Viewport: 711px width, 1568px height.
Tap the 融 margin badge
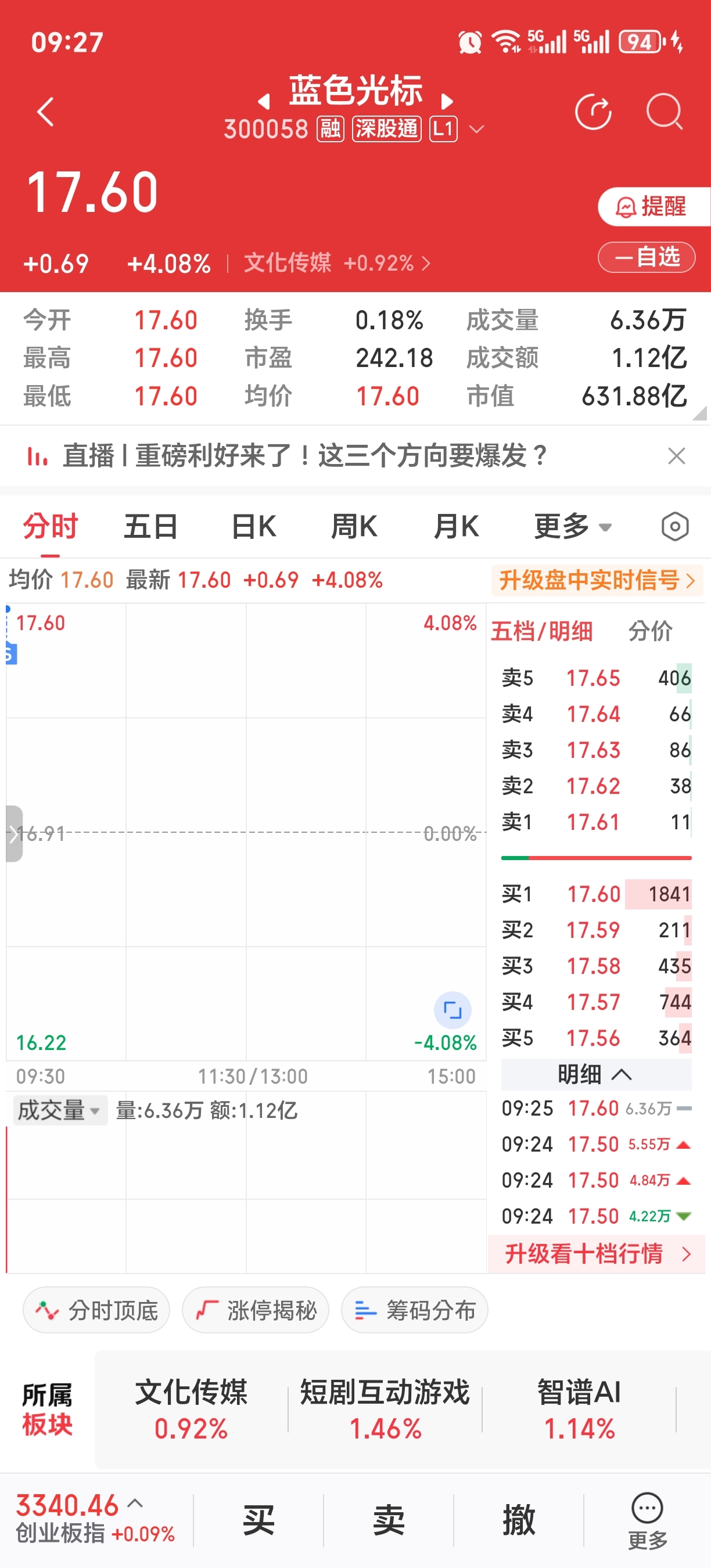[x=331, y=129]
